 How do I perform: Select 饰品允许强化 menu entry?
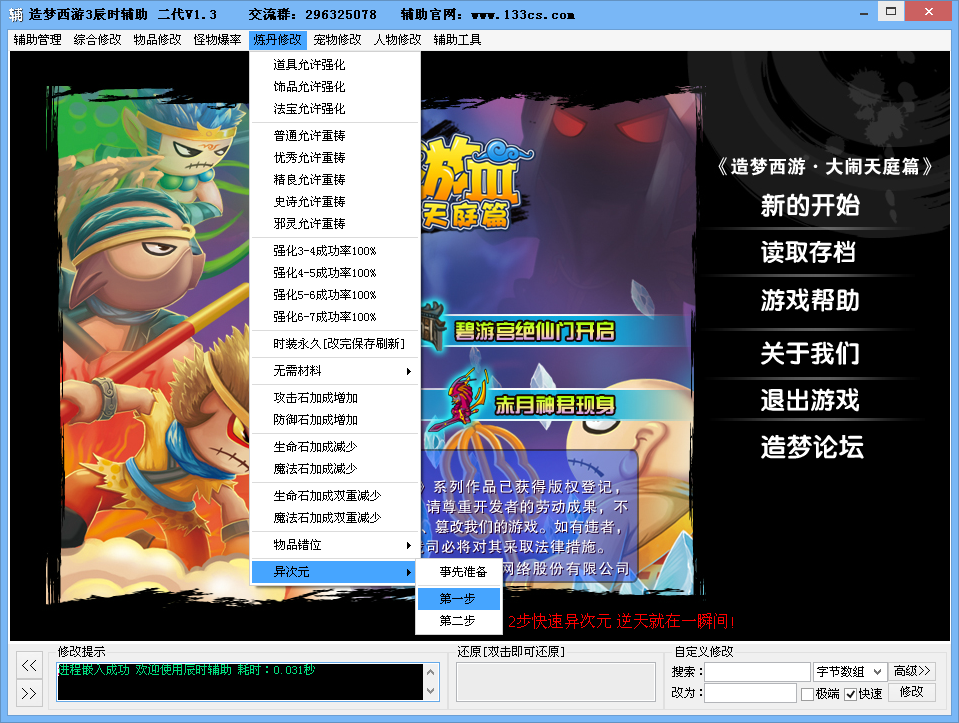[335, 87]
